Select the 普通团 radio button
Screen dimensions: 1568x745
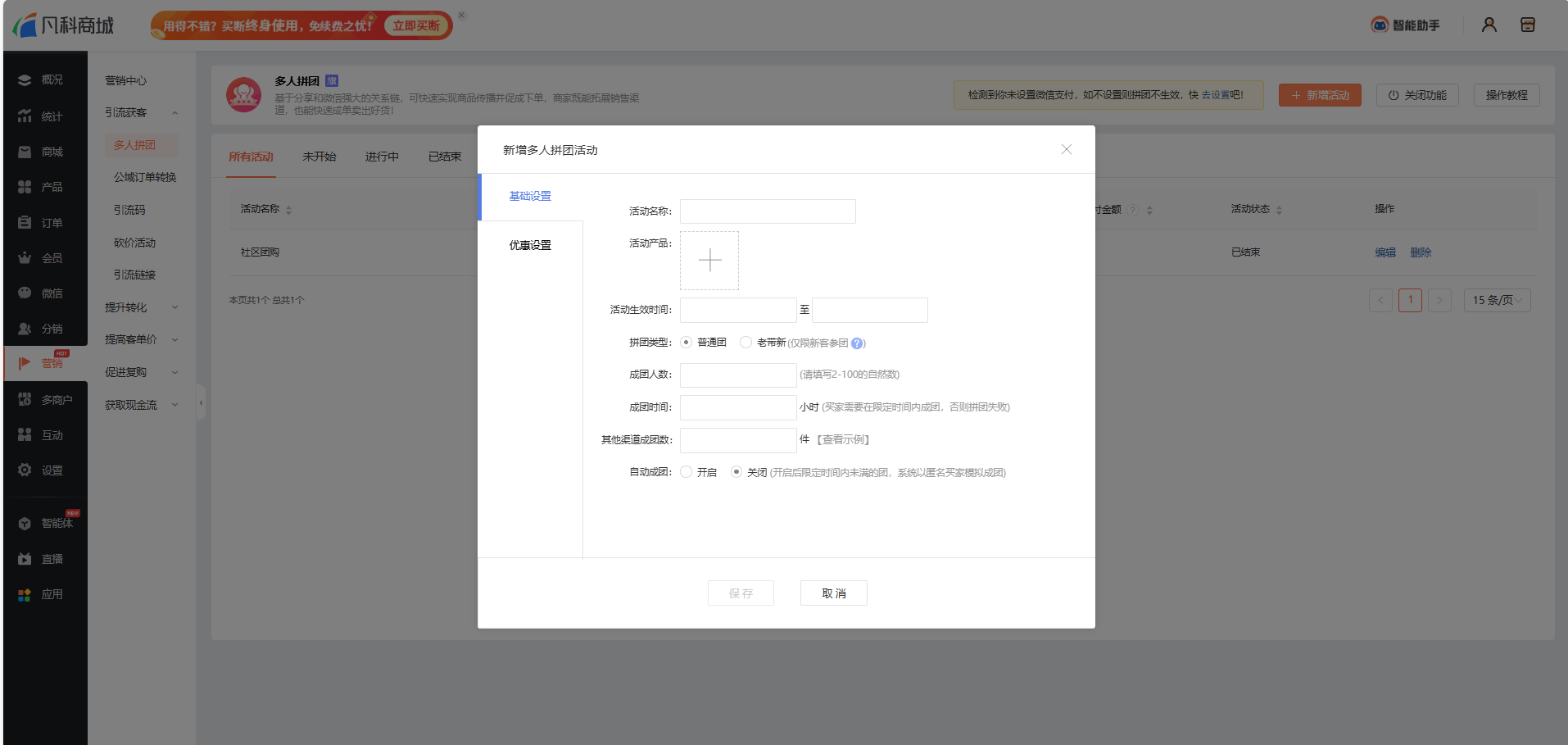point(687,343)
